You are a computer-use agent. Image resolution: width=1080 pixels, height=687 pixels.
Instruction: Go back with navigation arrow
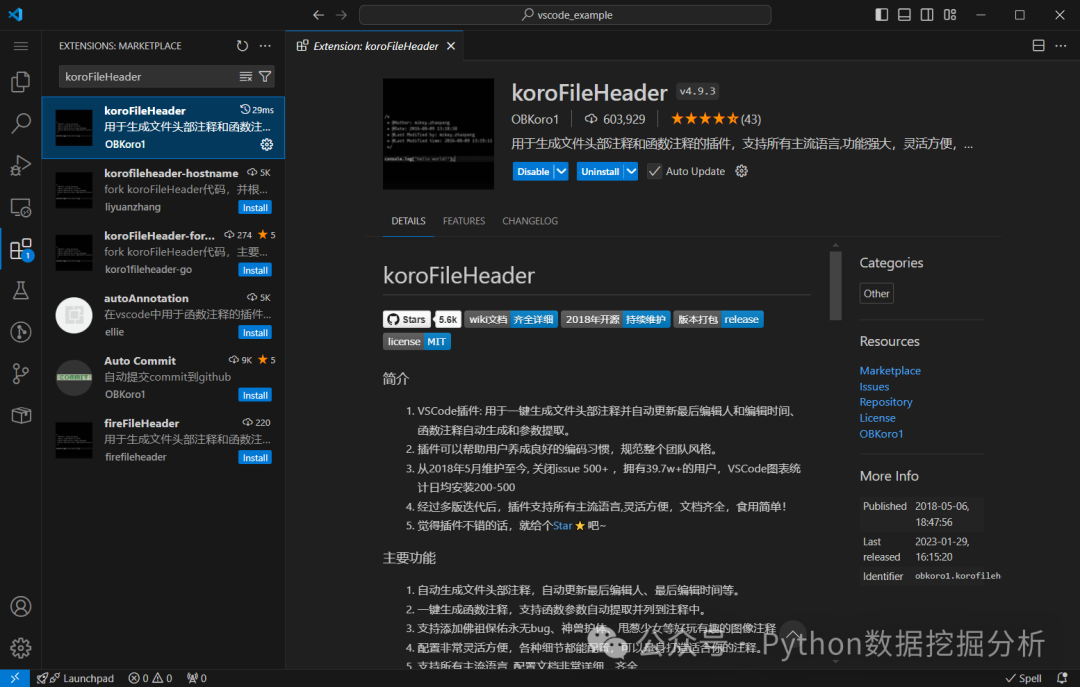point(318,14)
